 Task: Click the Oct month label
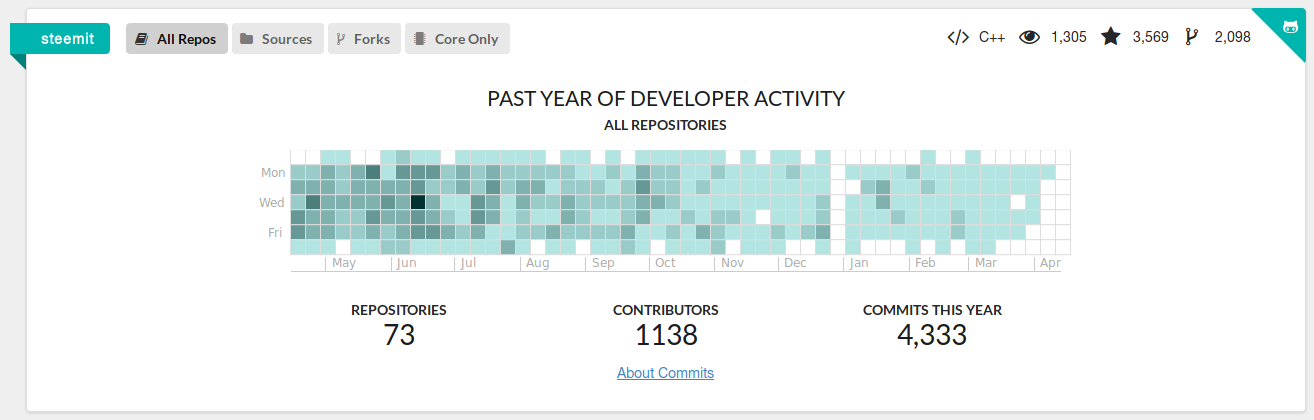(665, 263)
